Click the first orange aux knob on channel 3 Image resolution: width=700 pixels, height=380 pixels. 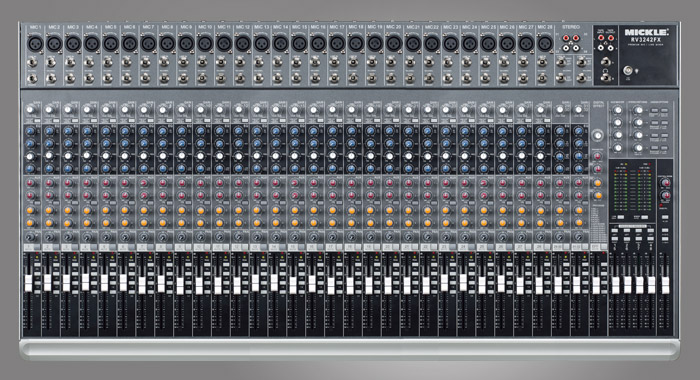[x=68, y=210]
